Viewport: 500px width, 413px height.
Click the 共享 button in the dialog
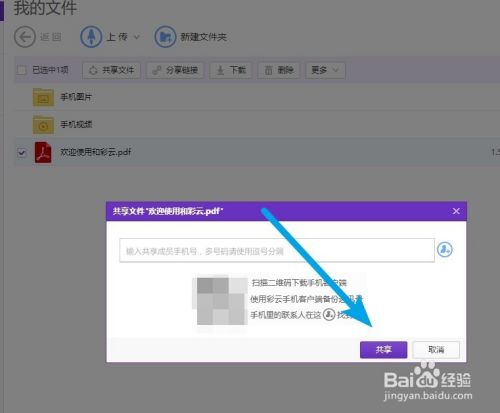(383, 350)
